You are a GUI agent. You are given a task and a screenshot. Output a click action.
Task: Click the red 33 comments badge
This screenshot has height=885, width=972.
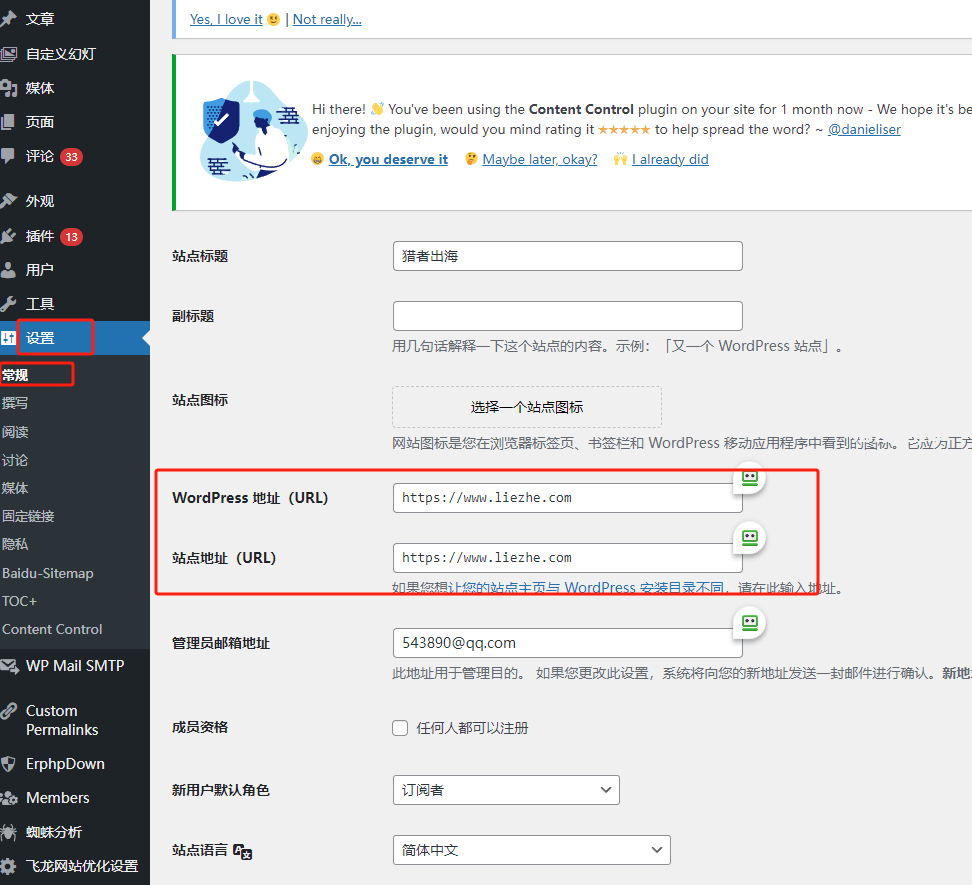point(71,157)
